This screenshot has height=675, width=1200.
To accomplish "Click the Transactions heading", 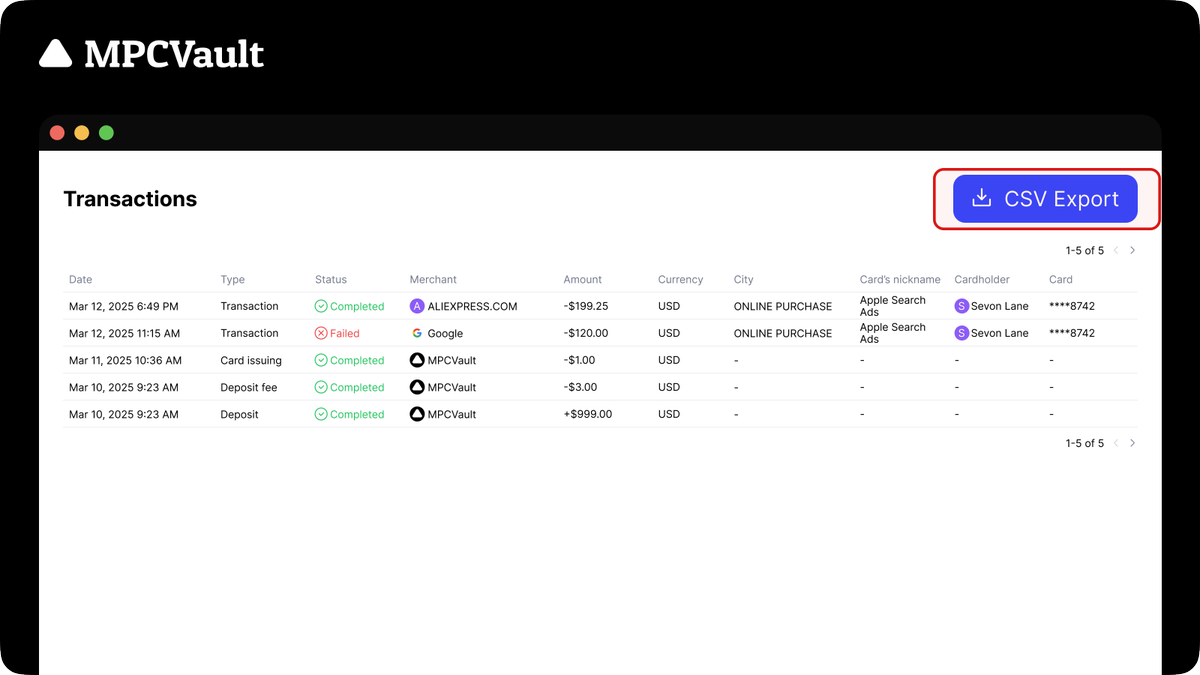I will (x=130, y=199).
